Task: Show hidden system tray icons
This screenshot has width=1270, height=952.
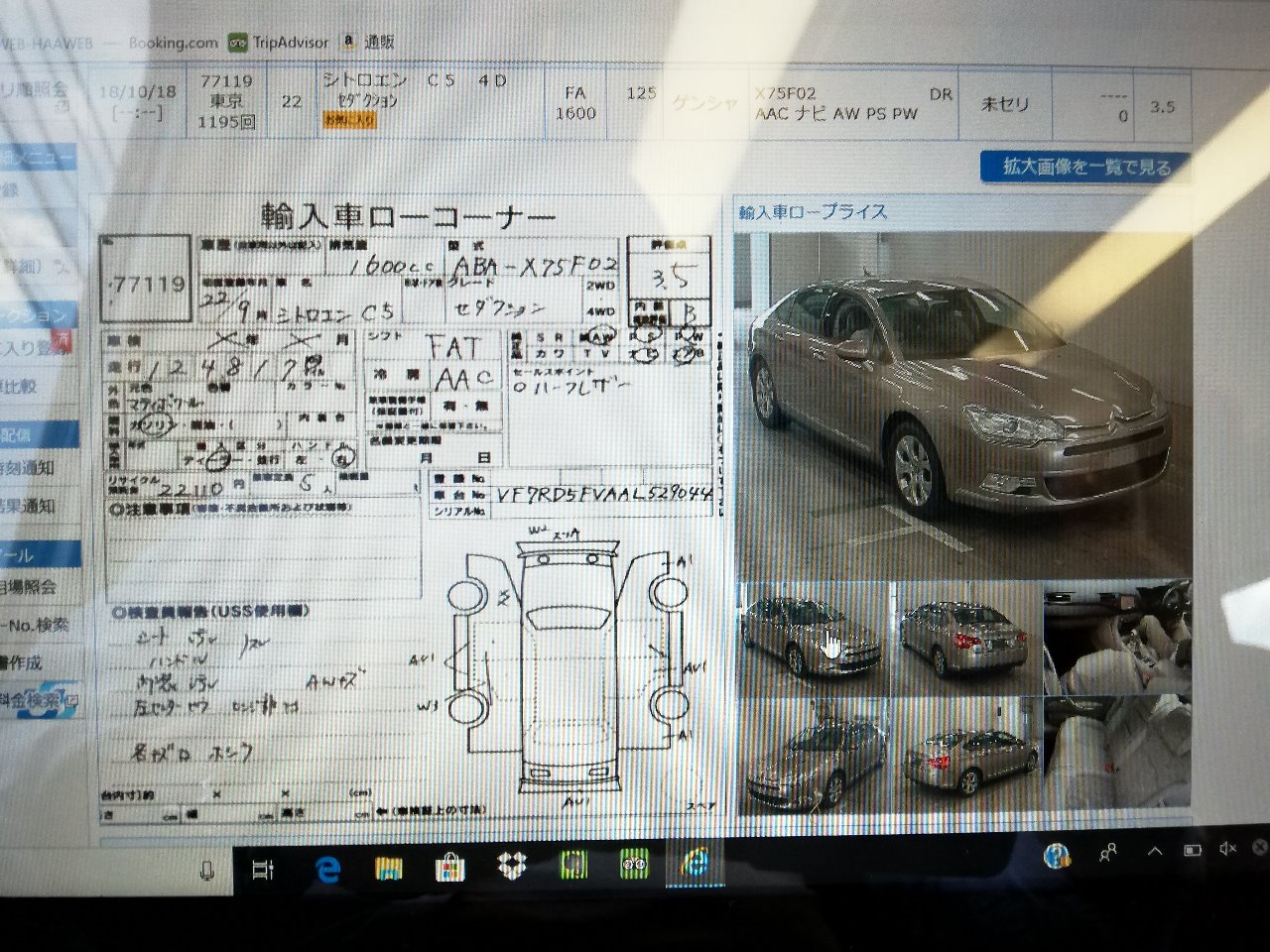Action: click(x=1155, y=851)
